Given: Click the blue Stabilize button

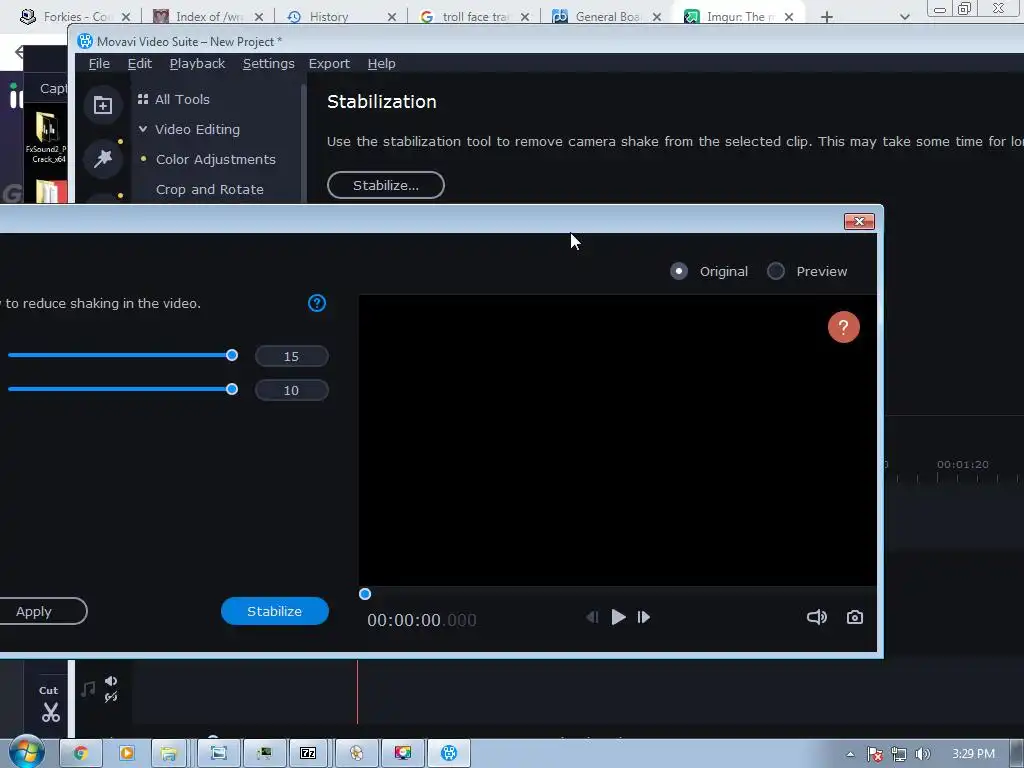Looking at the screenshot, I should coord(274,611).
